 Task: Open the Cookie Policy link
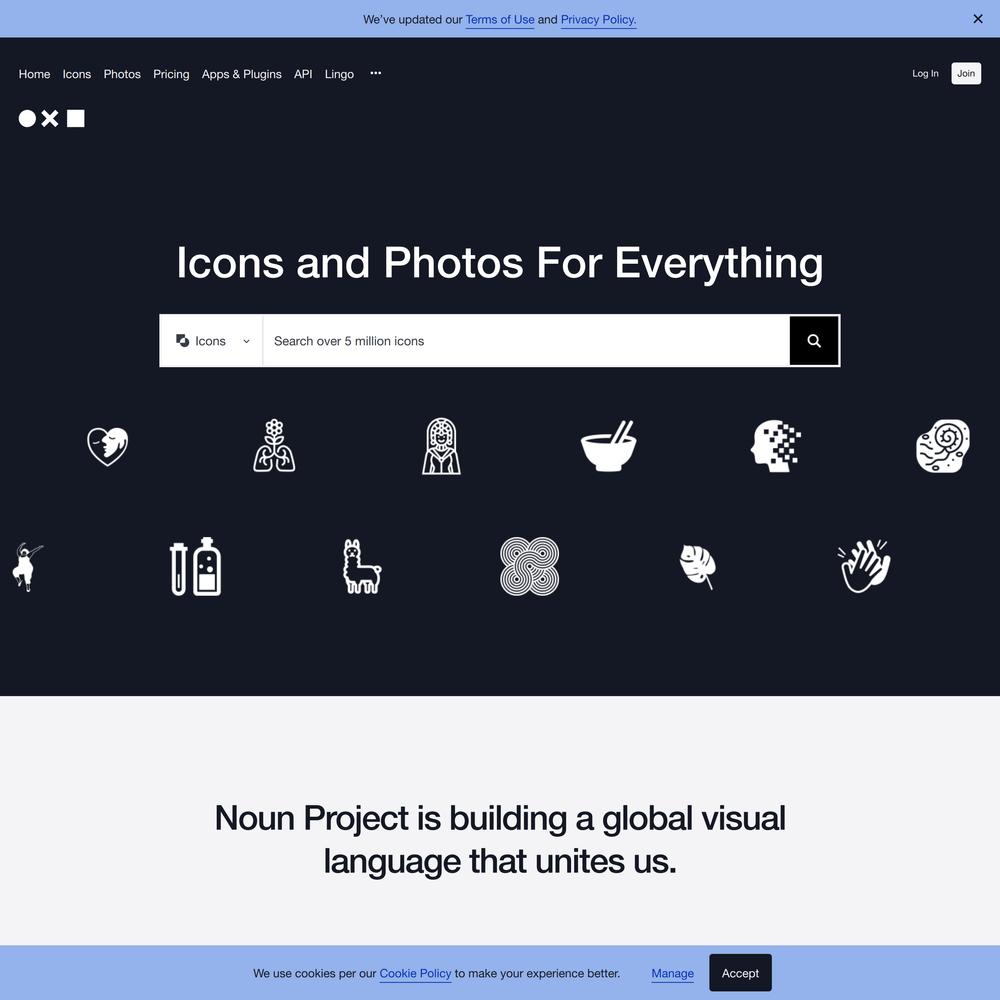415,973
